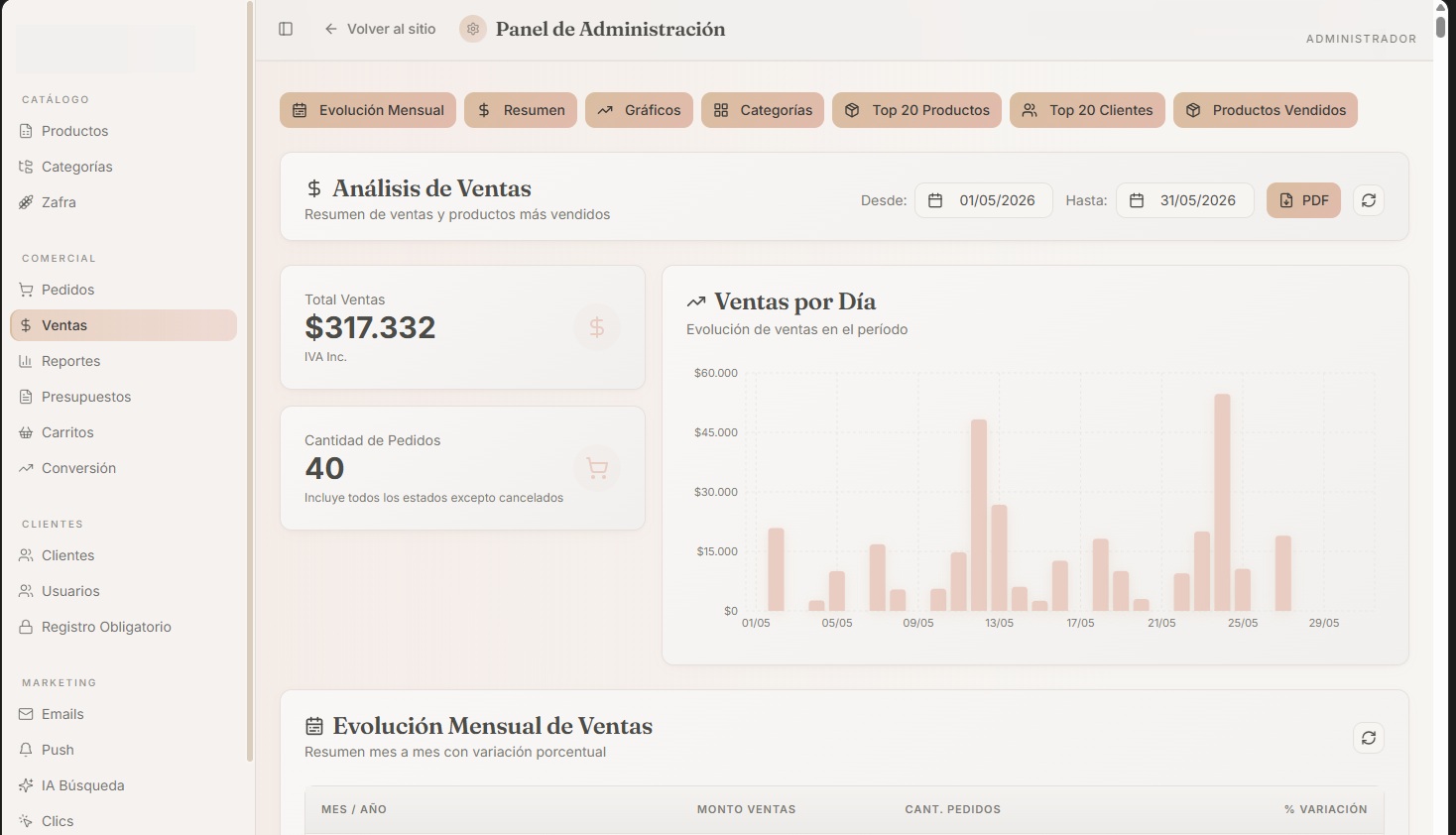Follow the Volver al sitio link
Screen dimensions: 1456x835
click(x=380, y=29)
